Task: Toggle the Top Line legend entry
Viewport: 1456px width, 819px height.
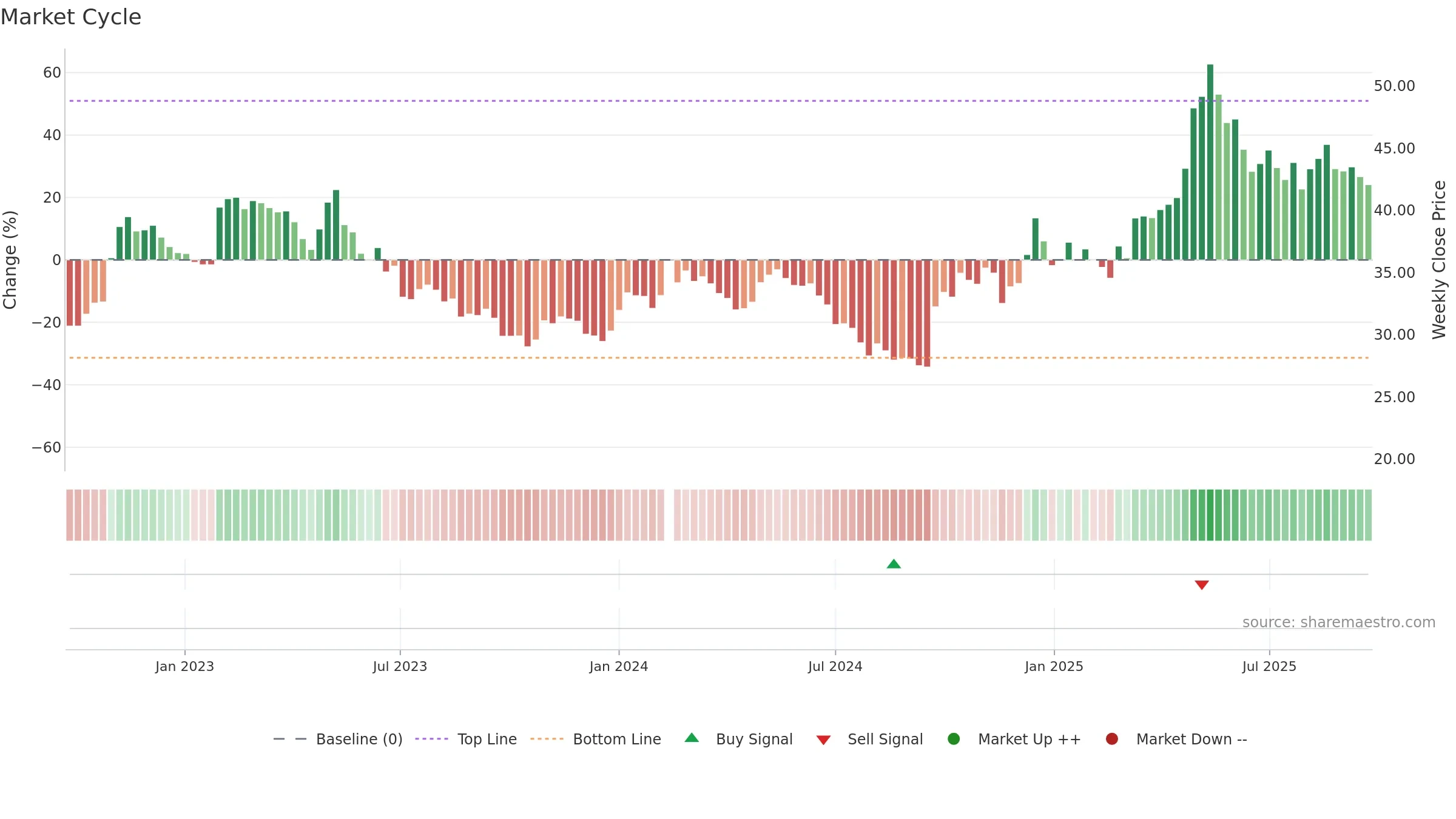Action: point(466,739)
